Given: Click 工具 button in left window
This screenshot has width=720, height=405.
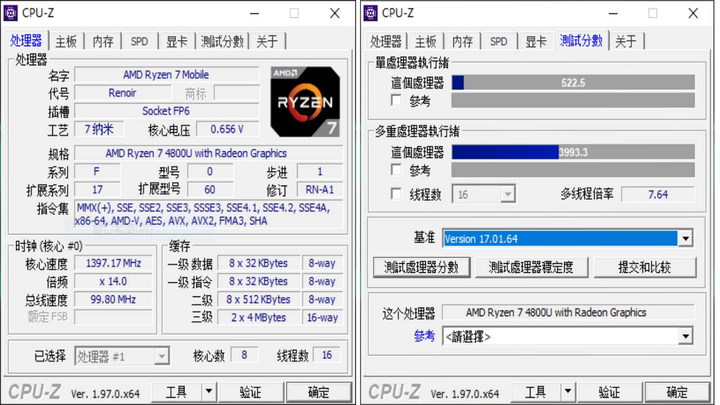Looking at the screenshot, I should [x=177, y=392].
